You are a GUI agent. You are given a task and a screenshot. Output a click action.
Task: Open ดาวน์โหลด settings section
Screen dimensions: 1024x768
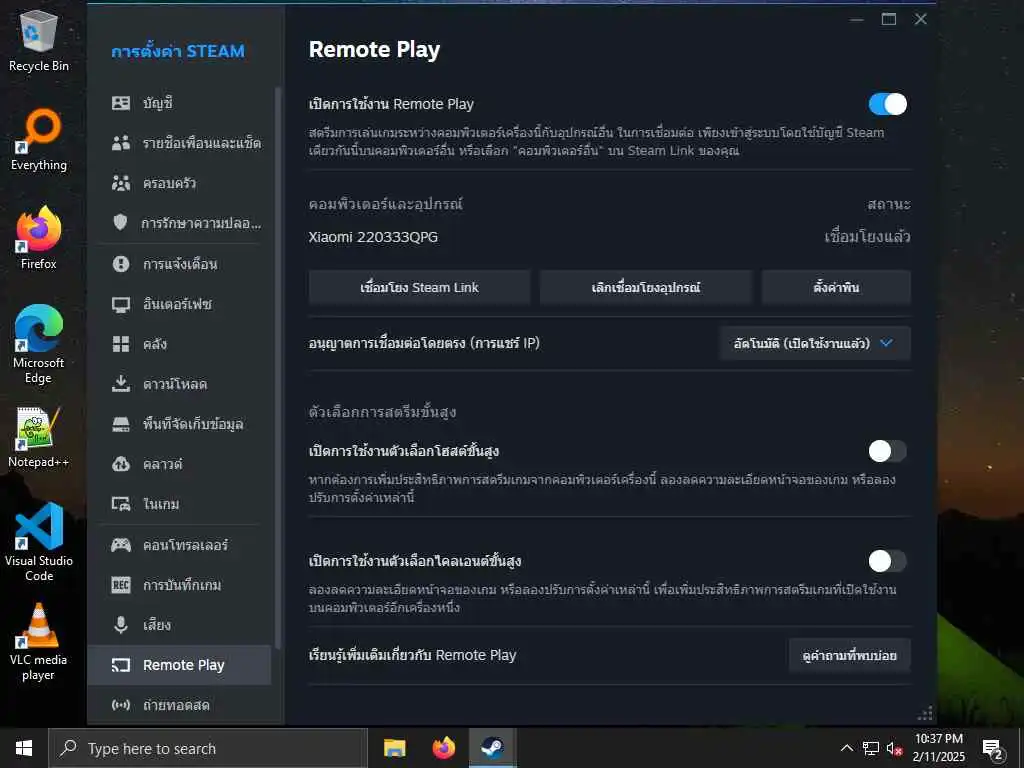pos(179,384)
